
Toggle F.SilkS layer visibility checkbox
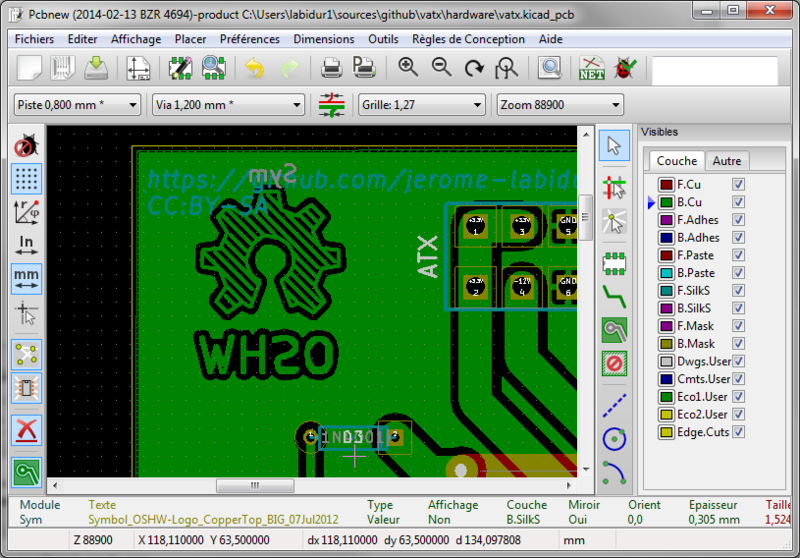(x=738, y=290)
